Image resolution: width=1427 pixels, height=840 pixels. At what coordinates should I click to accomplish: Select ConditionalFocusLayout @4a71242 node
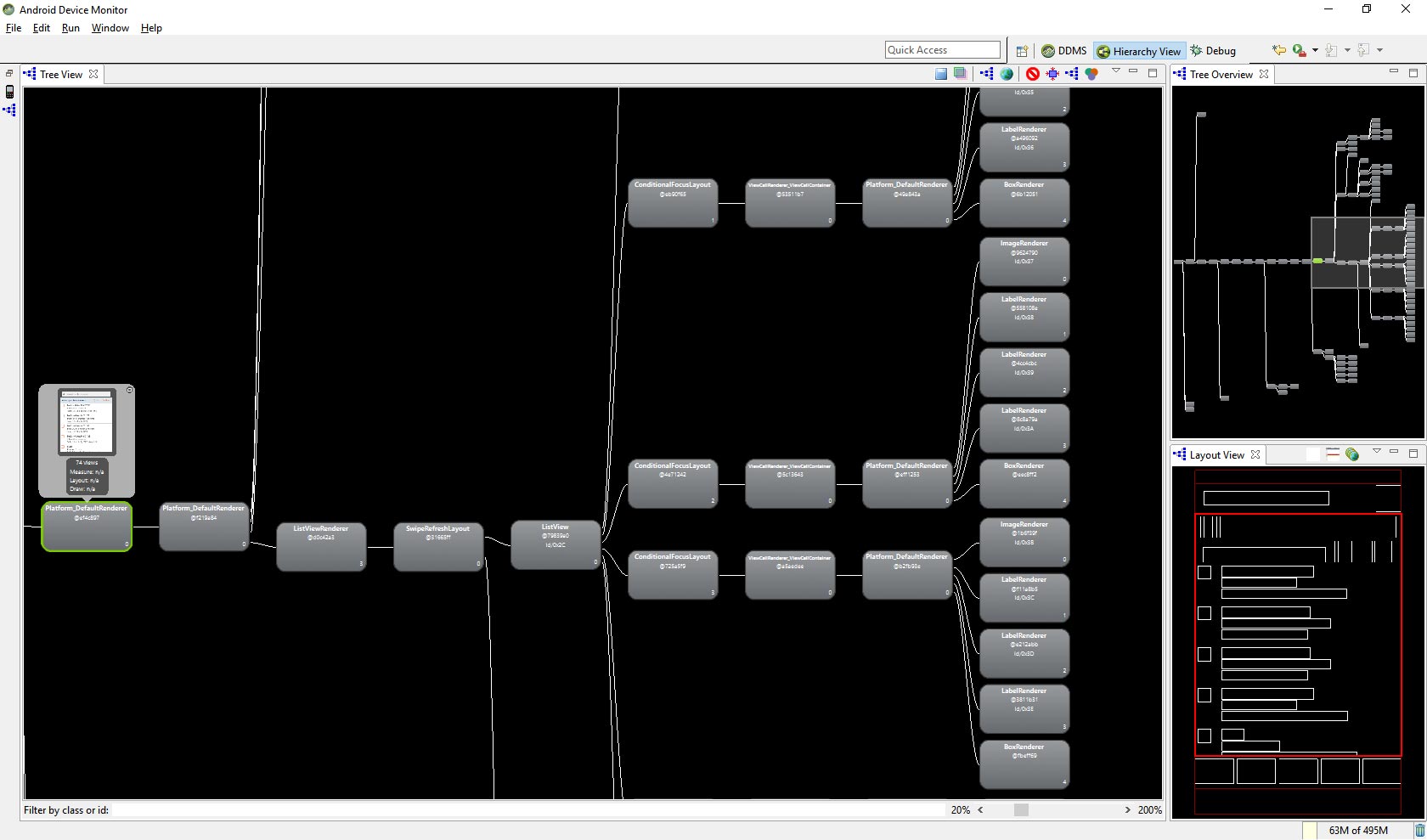click(673, 483)
